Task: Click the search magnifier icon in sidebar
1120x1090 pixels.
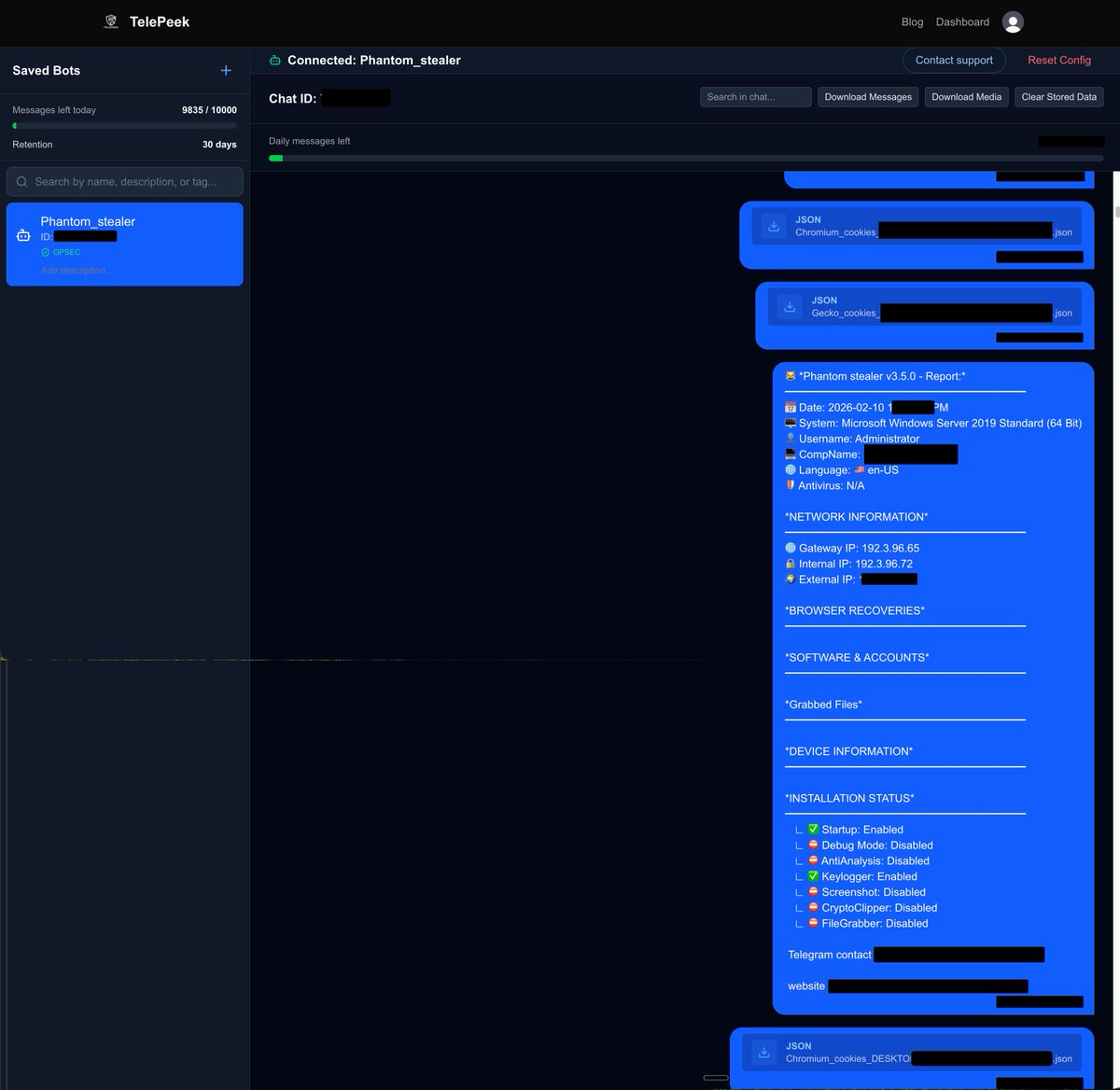Action: coord(22,182)
